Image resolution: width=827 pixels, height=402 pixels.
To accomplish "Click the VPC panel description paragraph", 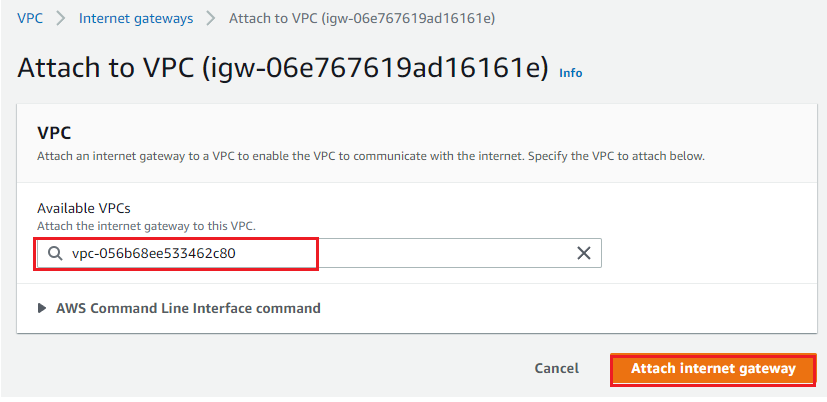I will coord(371,157).
